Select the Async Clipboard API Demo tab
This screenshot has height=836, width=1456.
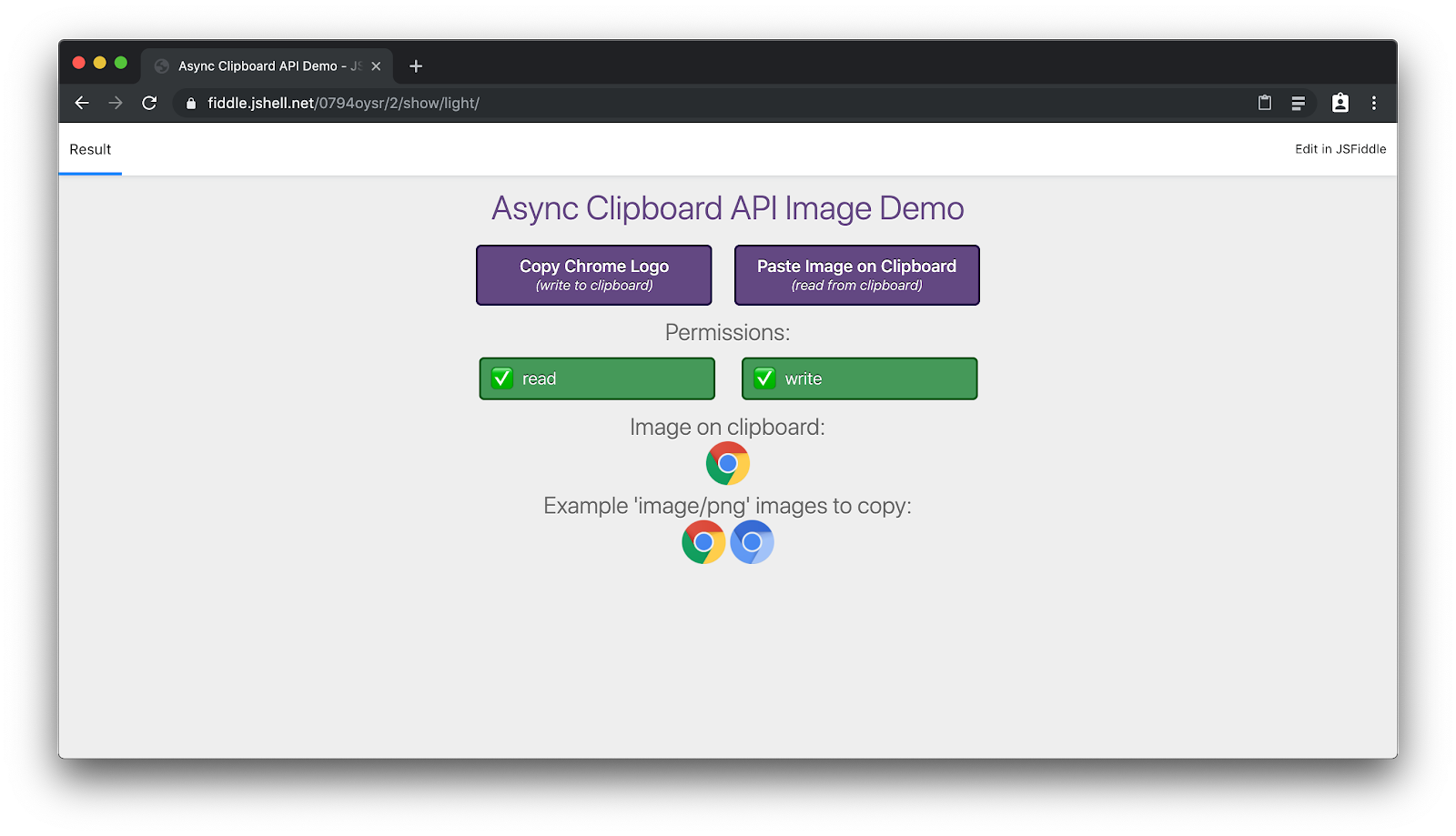(x=258, y=66)
